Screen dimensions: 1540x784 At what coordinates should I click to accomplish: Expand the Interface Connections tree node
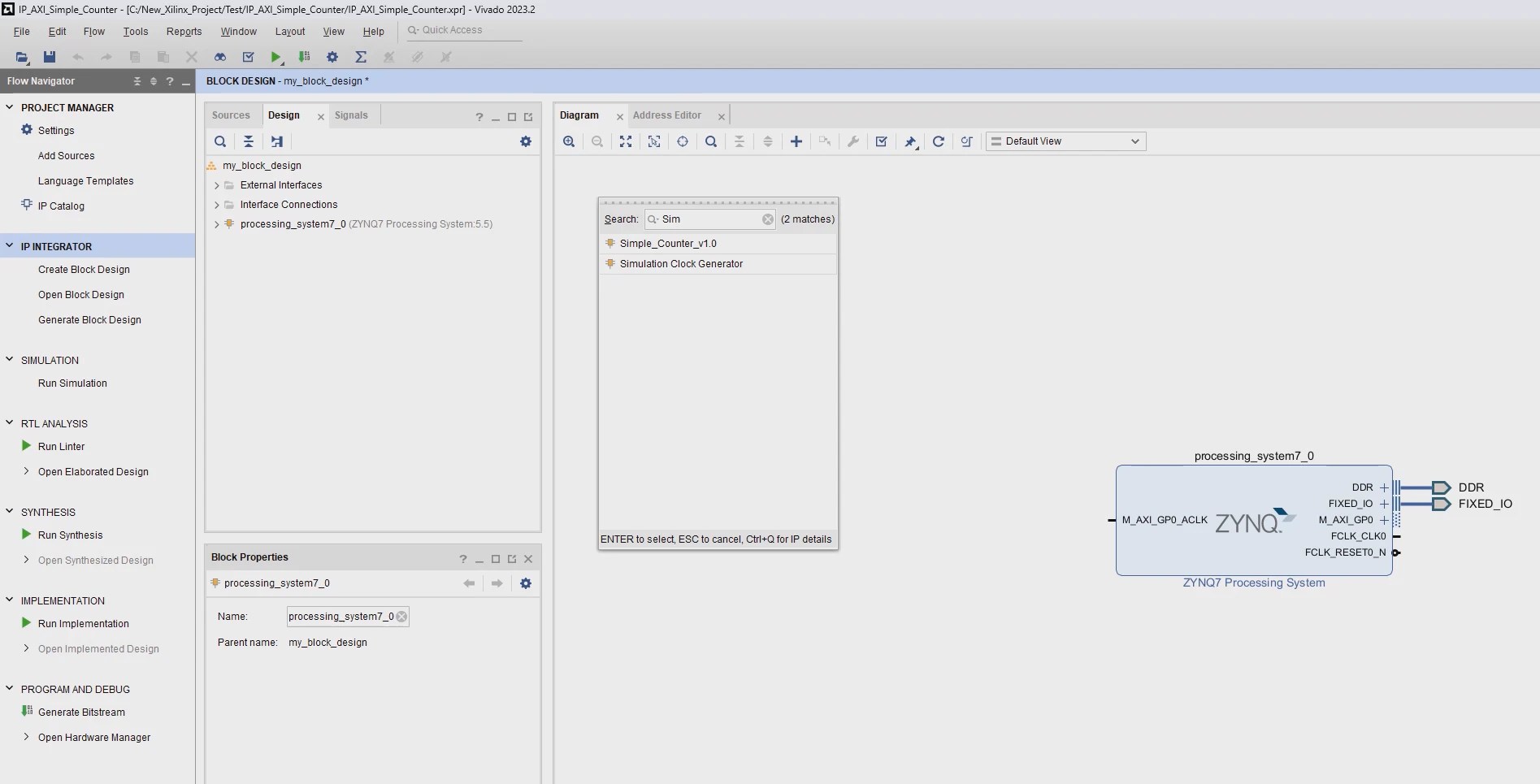click(x=217, y=205)
